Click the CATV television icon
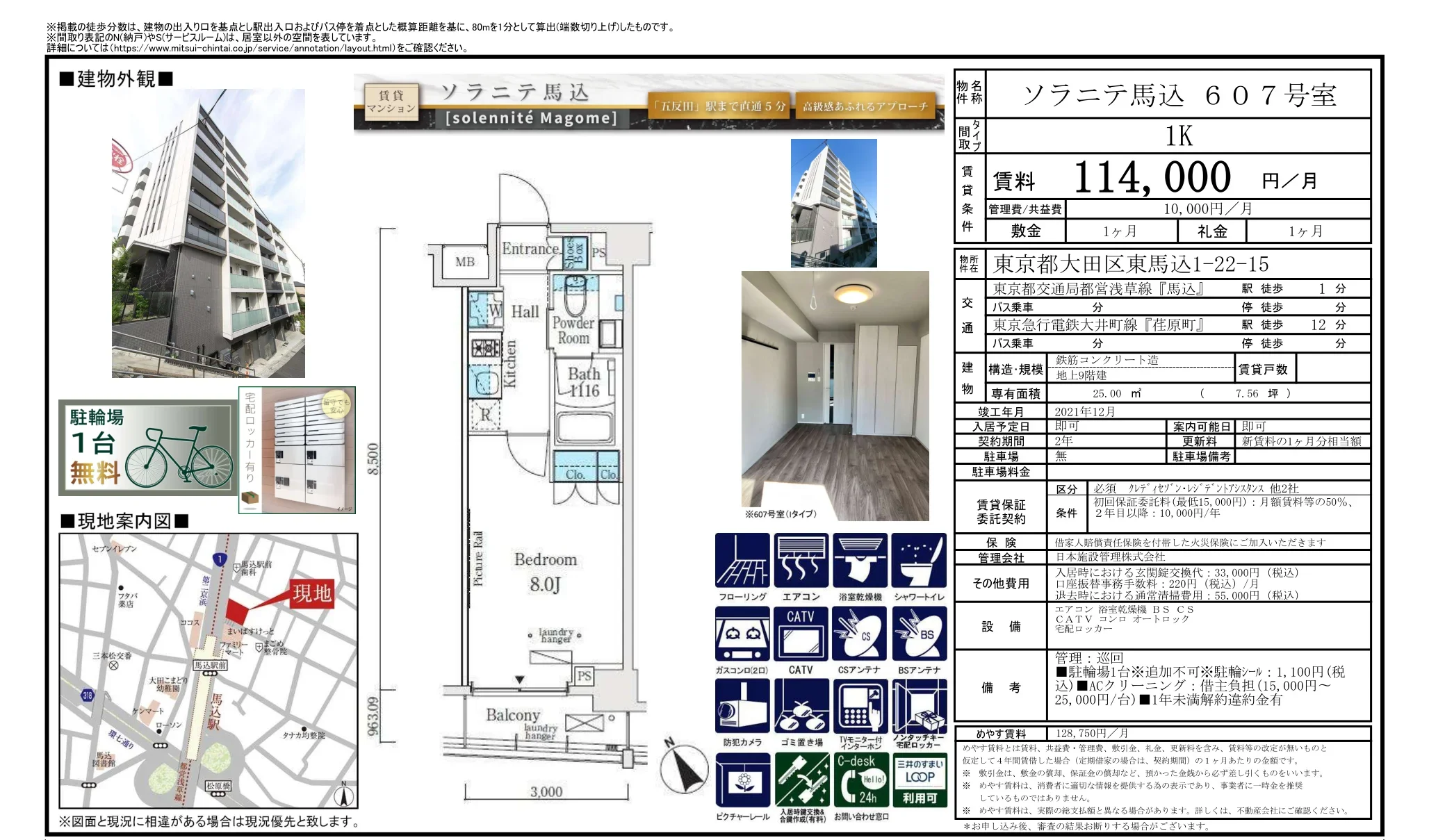This screenshot has height=840, width=1429. [x=801, y=633]
